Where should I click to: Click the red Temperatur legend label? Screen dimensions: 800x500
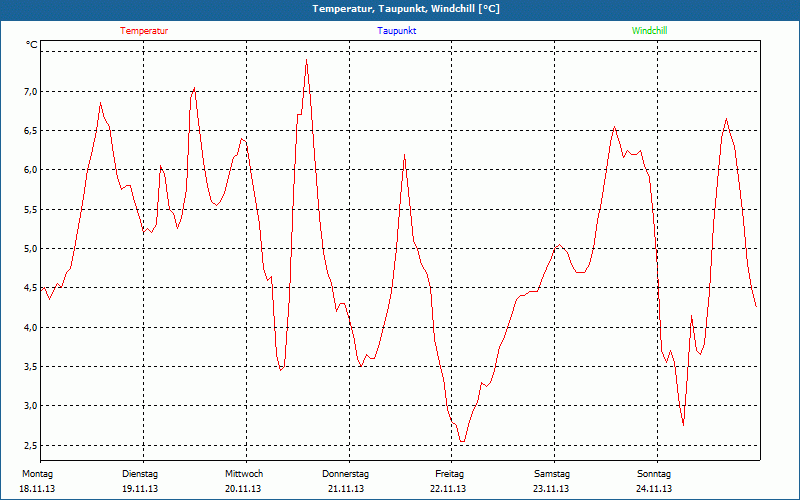[x=144, y=31]
